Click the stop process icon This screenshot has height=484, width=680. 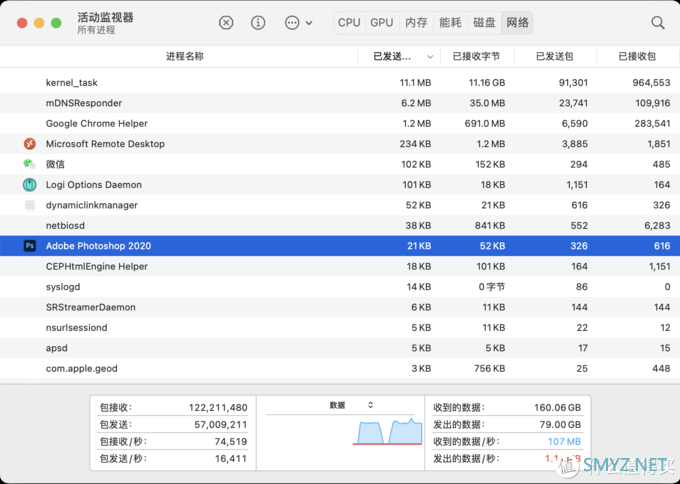(x=226, y=23)
